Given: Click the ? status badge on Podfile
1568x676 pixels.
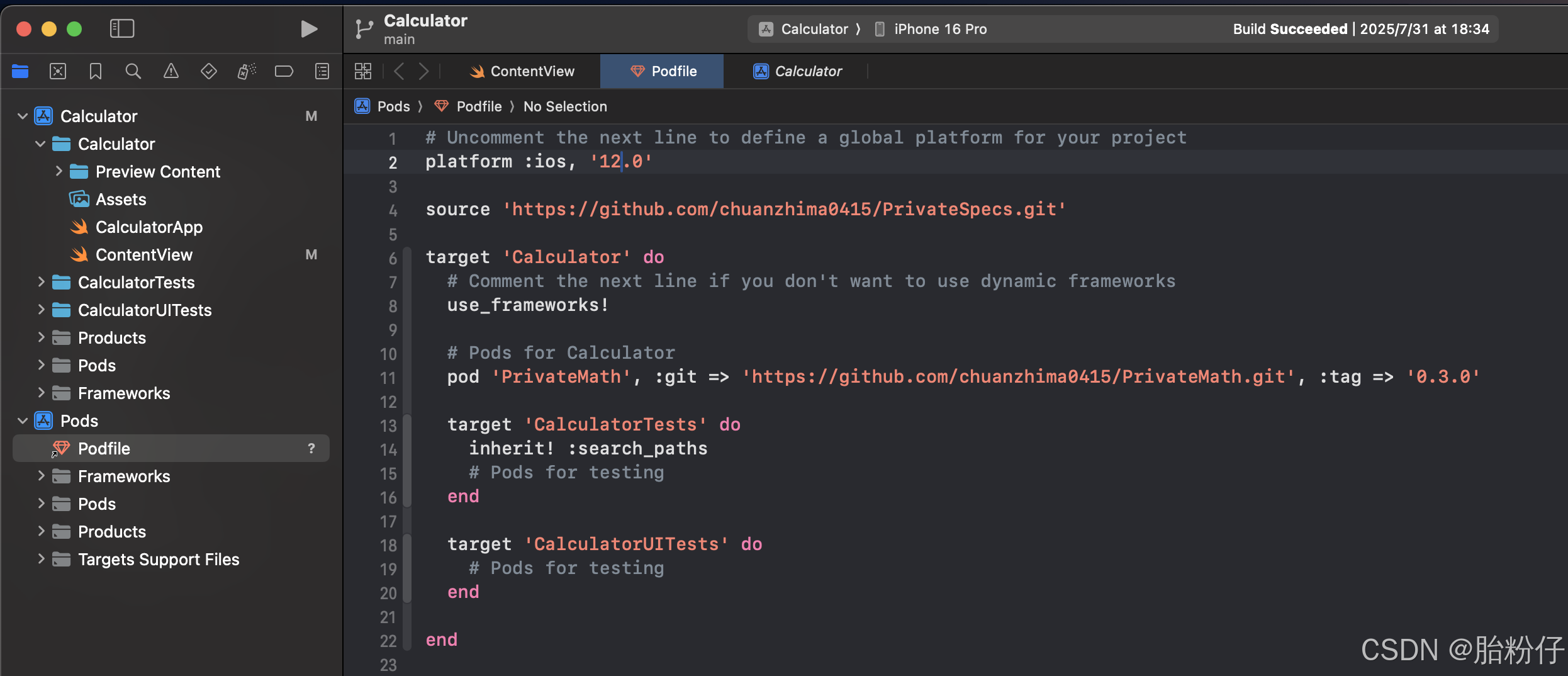Looking at the screenshot, I should [x=311, y=448].
